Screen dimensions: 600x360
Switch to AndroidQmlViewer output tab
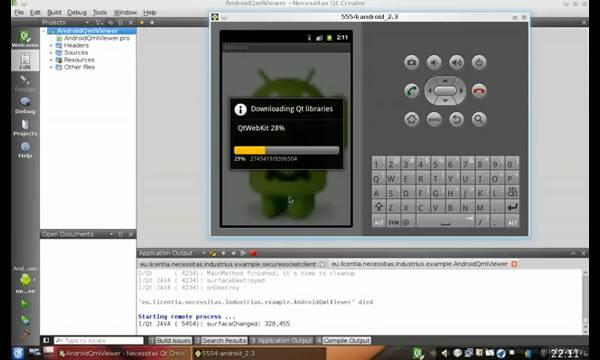pos(419,264)
